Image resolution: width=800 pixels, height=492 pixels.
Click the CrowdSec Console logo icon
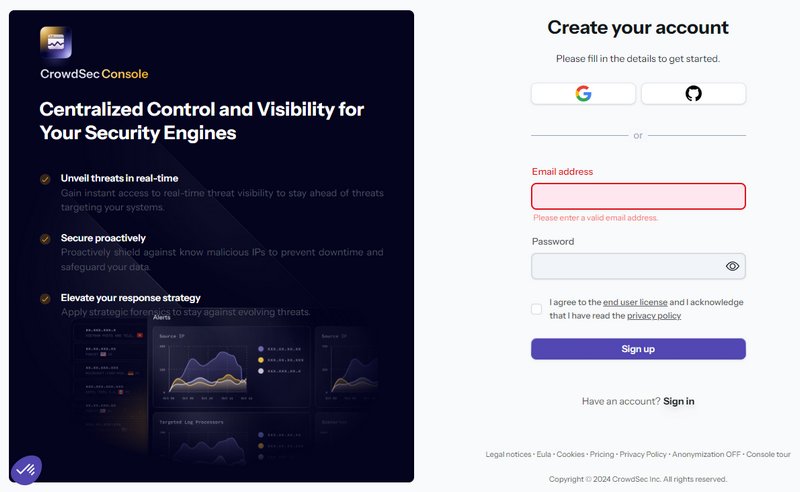tap(56, 43)
